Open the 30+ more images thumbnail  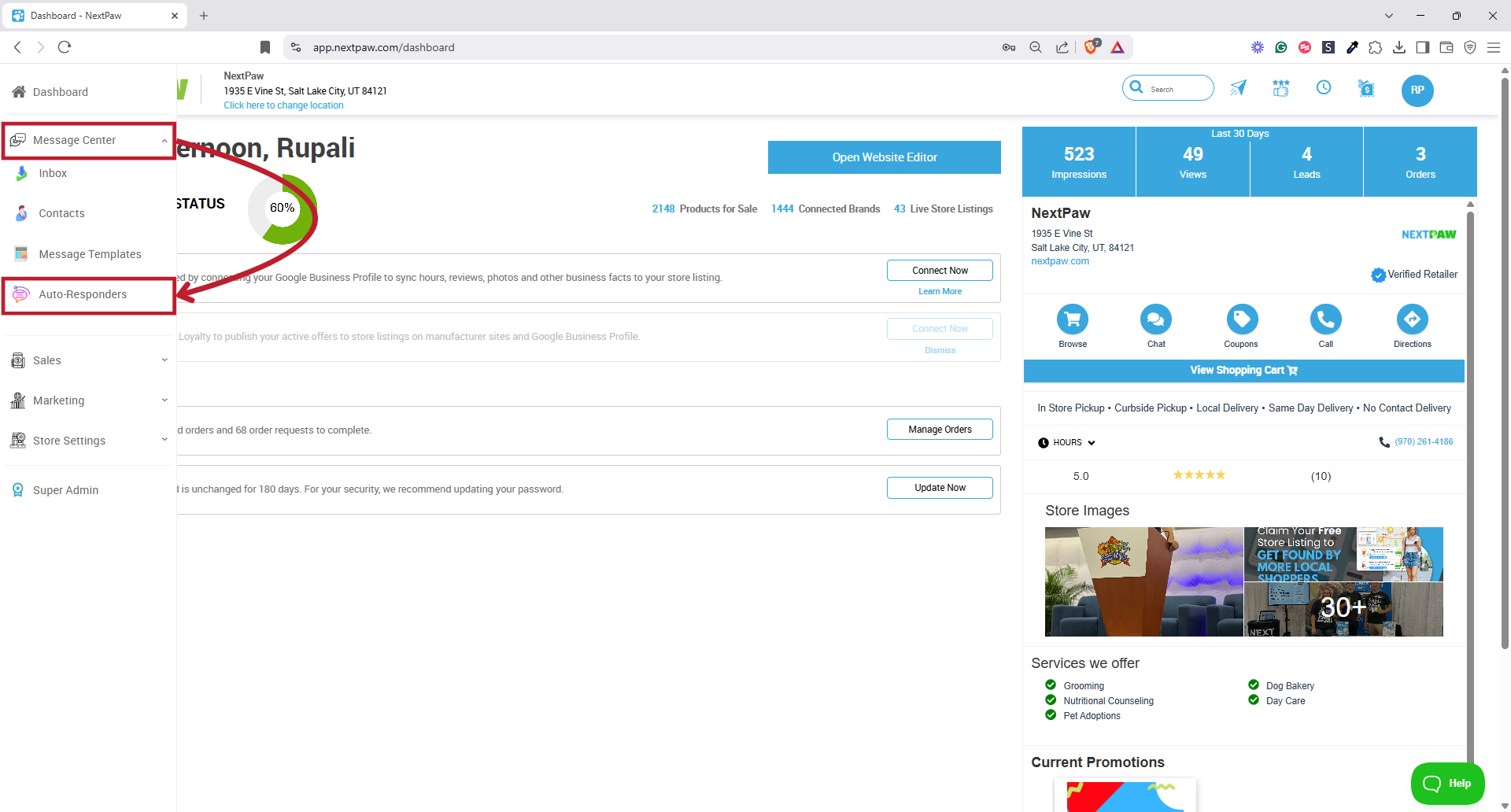(1343, 609)
